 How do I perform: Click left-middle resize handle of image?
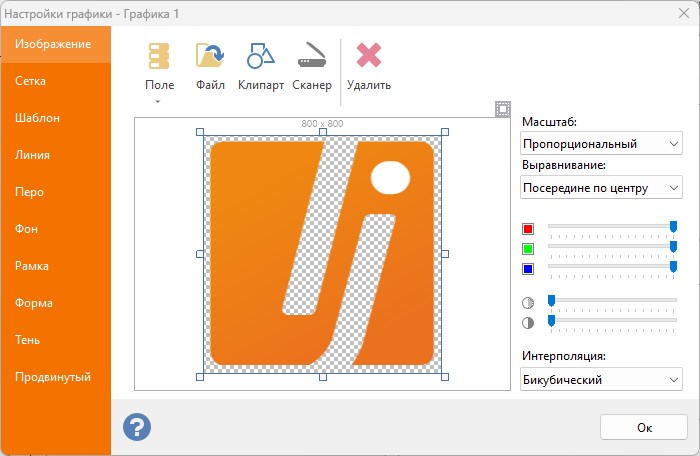tap(200, 254)
